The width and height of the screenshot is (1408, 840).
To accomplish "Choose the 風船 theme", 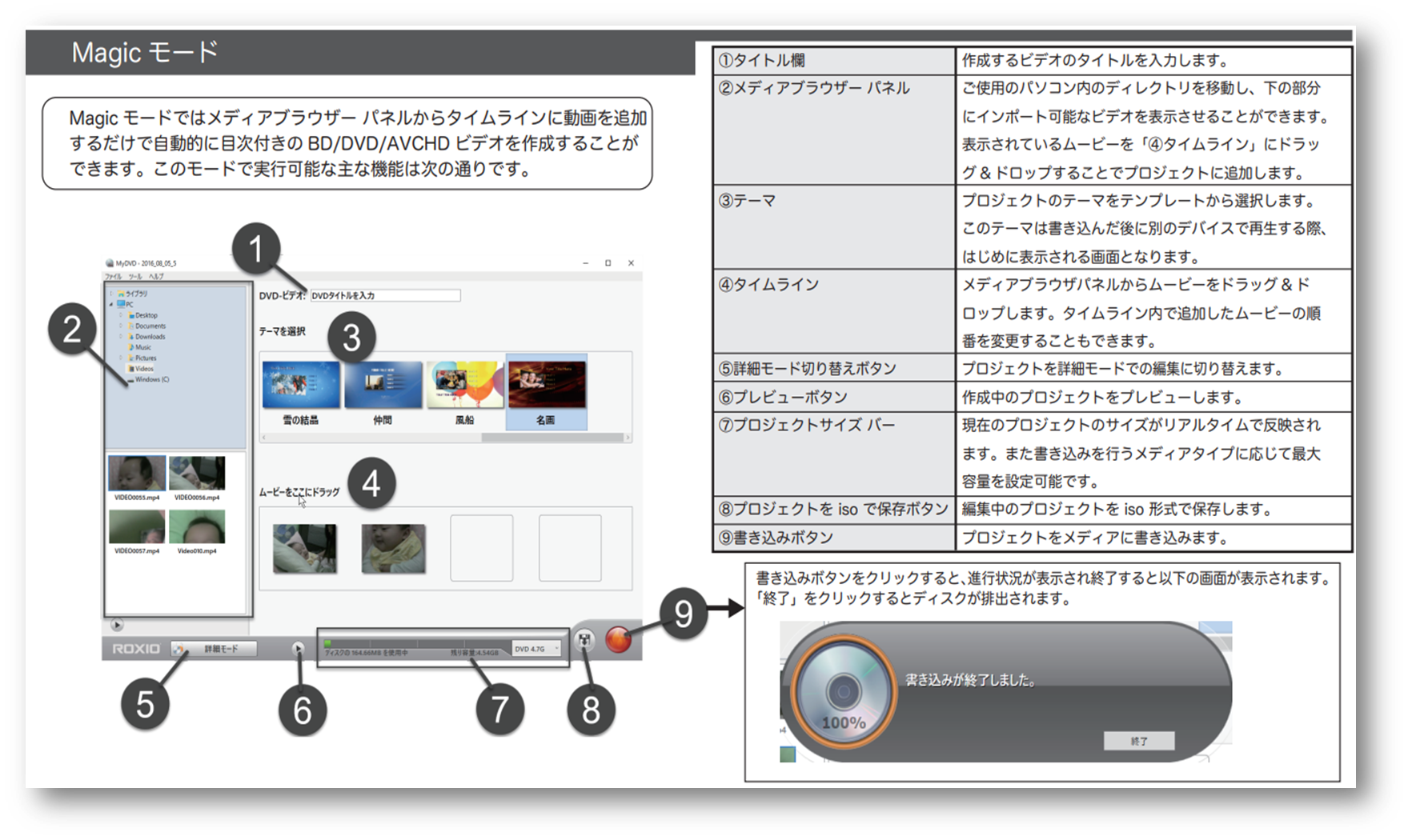I will point(464,393).
